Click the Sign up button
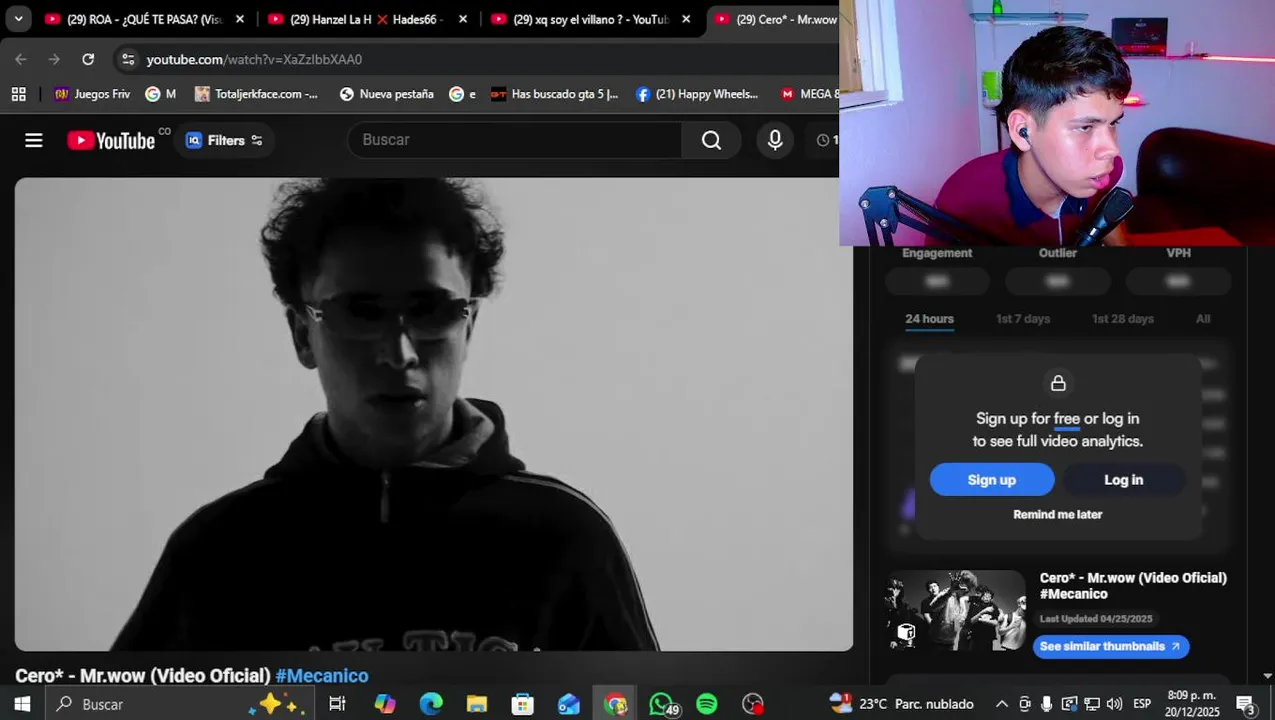 [992, 480]
